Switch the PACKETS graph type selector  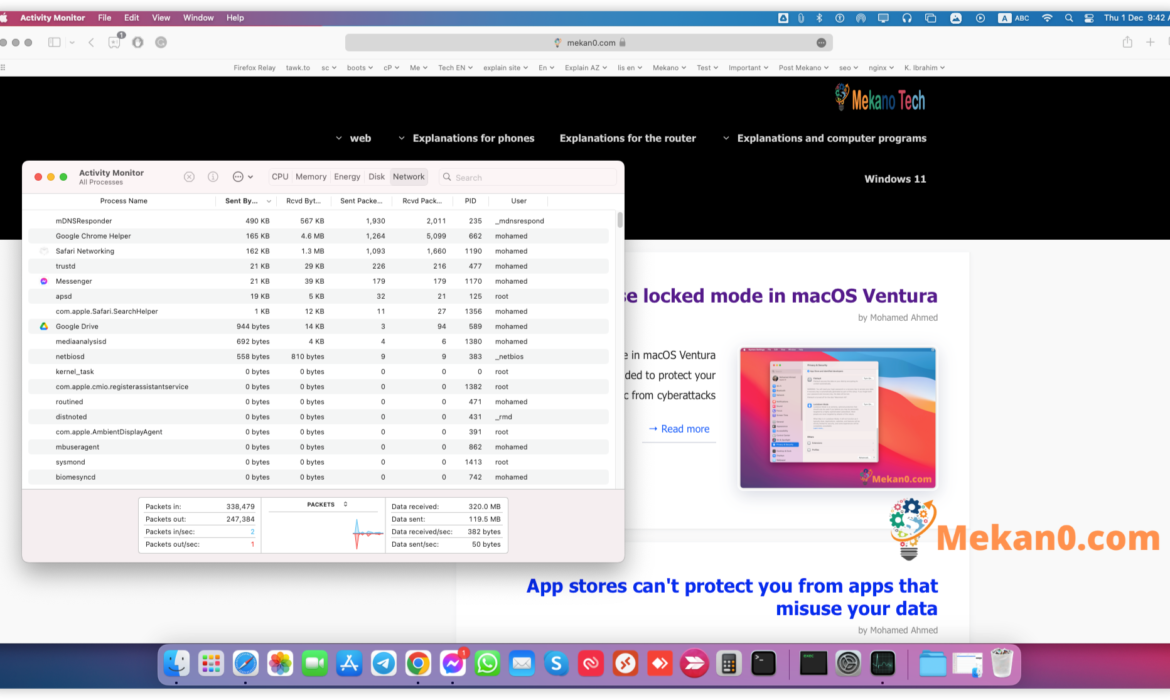pyautogui.click(x=327, y=504)
